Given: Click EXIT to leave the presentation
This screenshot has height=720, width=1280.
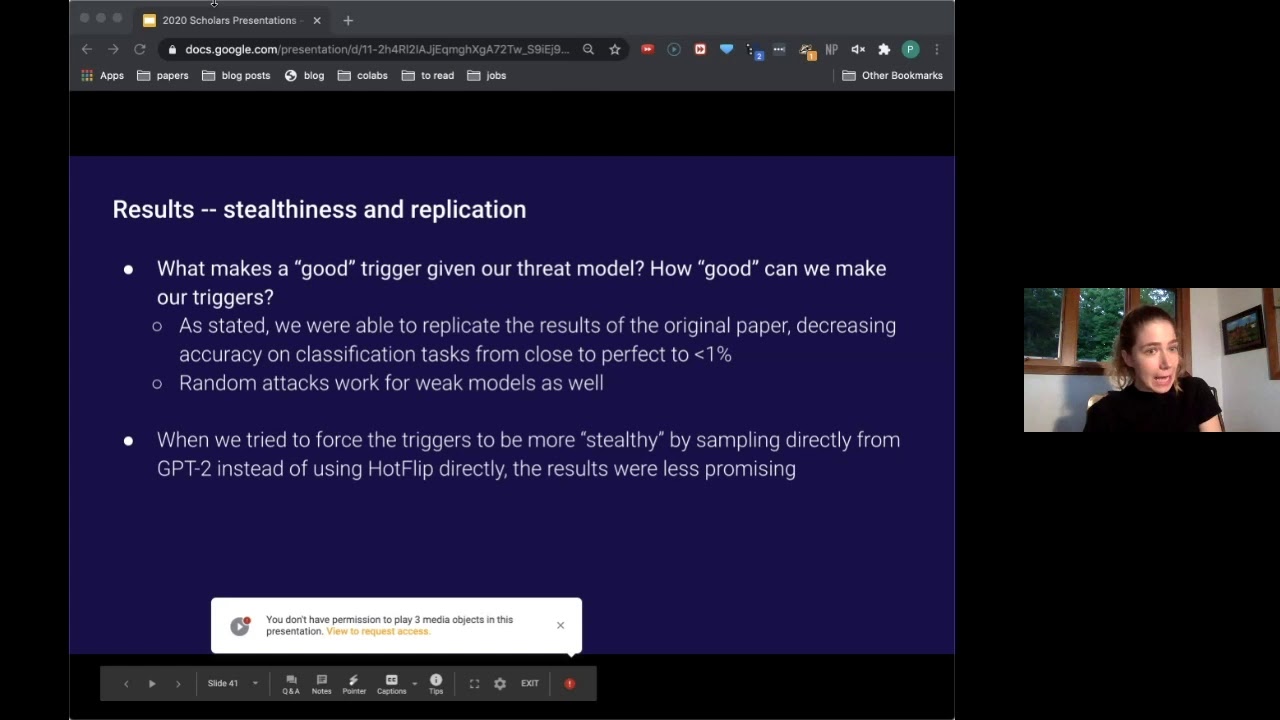Looking at the screenshot, I should pos(529,683).
